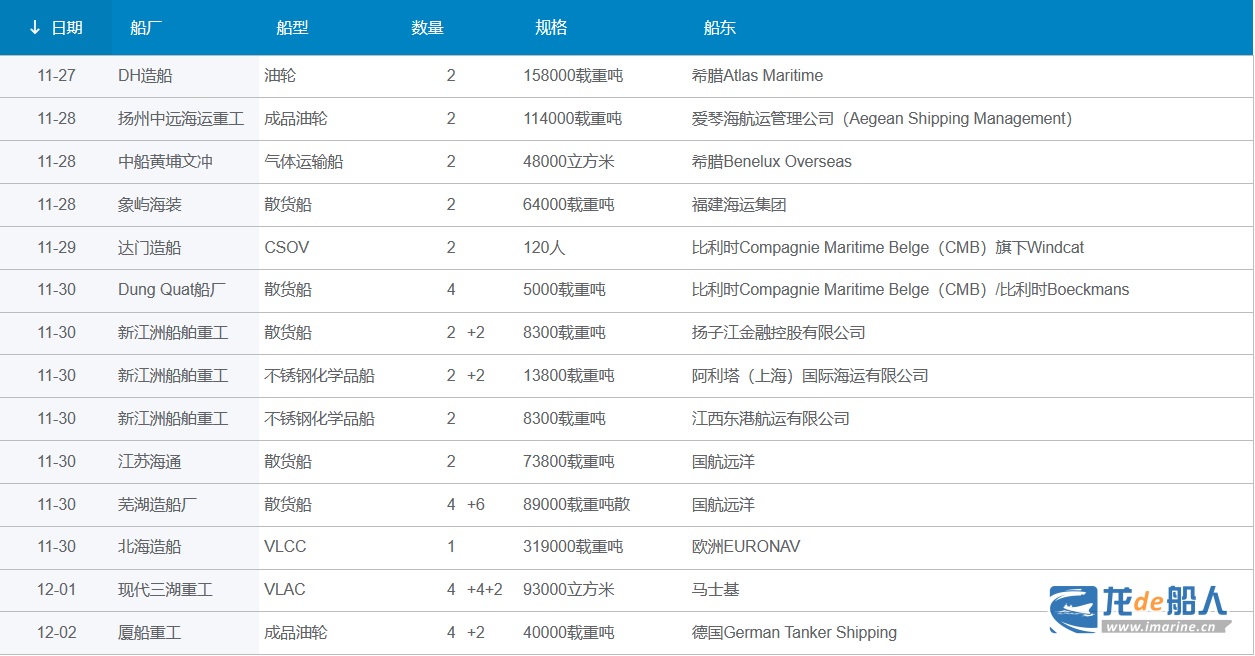
Task: Click the 319000载重吨 spec cell
Action: [x=573, y=547]
